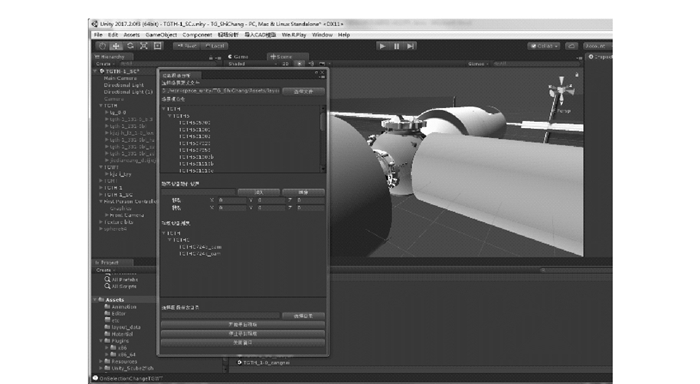This screenshot has width=700, height=384.
Task: Select the Rotate tool in the toolbar
Action: coord(130,46)
